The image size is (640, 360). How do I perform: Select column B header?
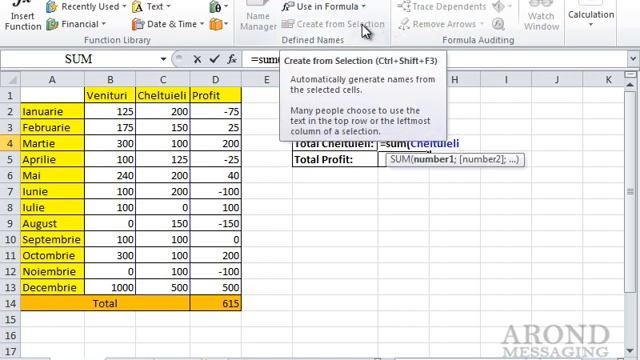[110, 80]
